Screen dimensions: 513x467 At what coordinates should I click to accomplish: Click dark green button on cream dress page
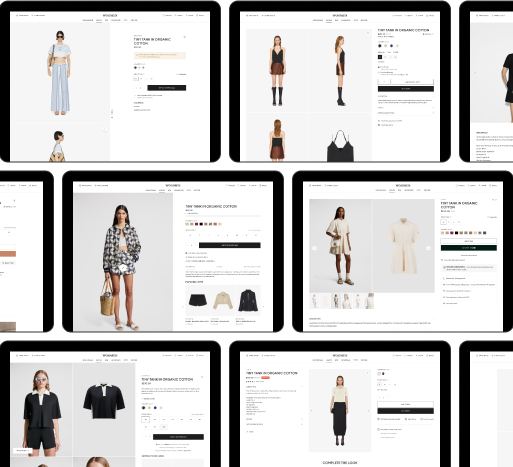click(469, 248)
